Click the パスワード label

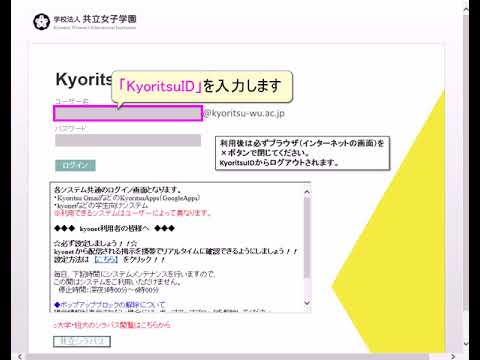(70, 128)
